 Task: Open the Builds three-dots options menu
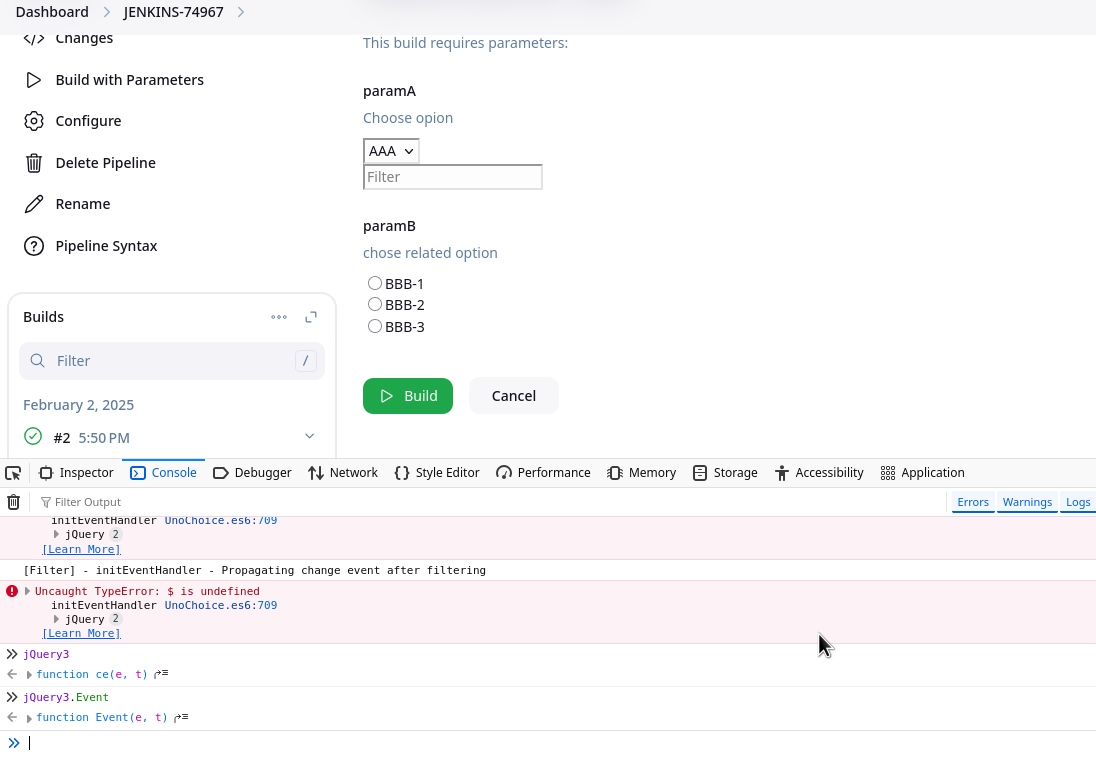click(279, 317)
